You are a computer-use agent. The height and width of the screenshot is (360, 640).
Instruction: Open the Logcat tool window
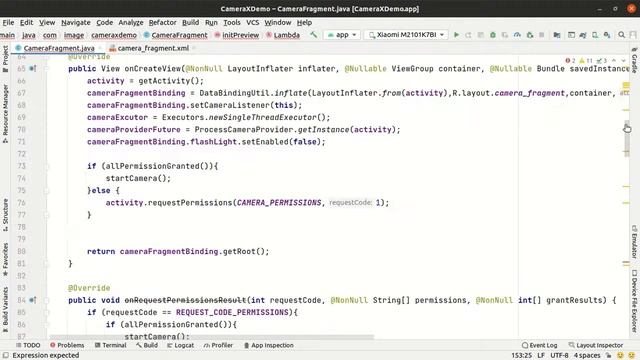pos(180,345)
